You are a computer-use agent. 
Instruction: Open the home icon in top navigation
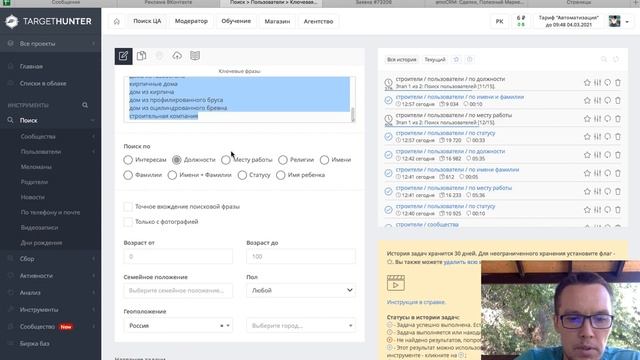point(117,21)
